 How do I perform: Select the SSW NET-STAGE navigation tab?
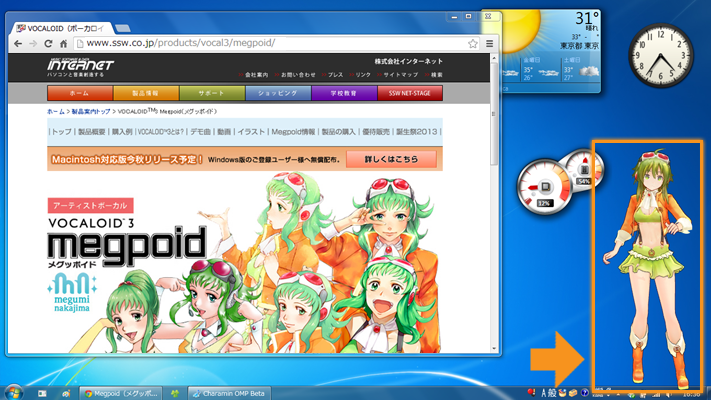(410, 93)
